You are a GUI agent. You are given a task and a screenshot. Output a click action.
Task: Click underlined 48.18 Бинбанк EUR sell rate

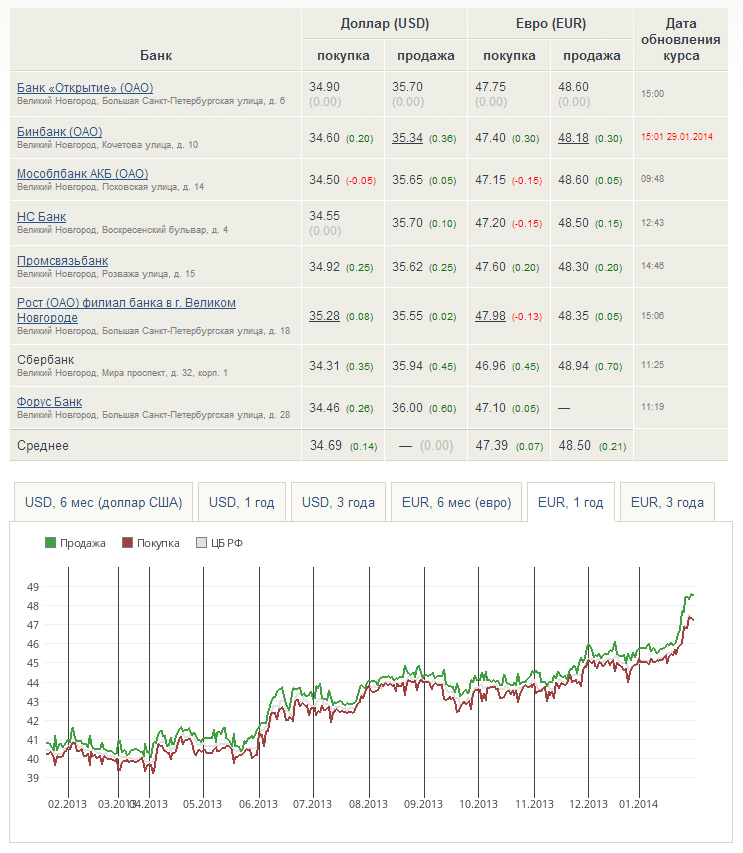(573, 138)
